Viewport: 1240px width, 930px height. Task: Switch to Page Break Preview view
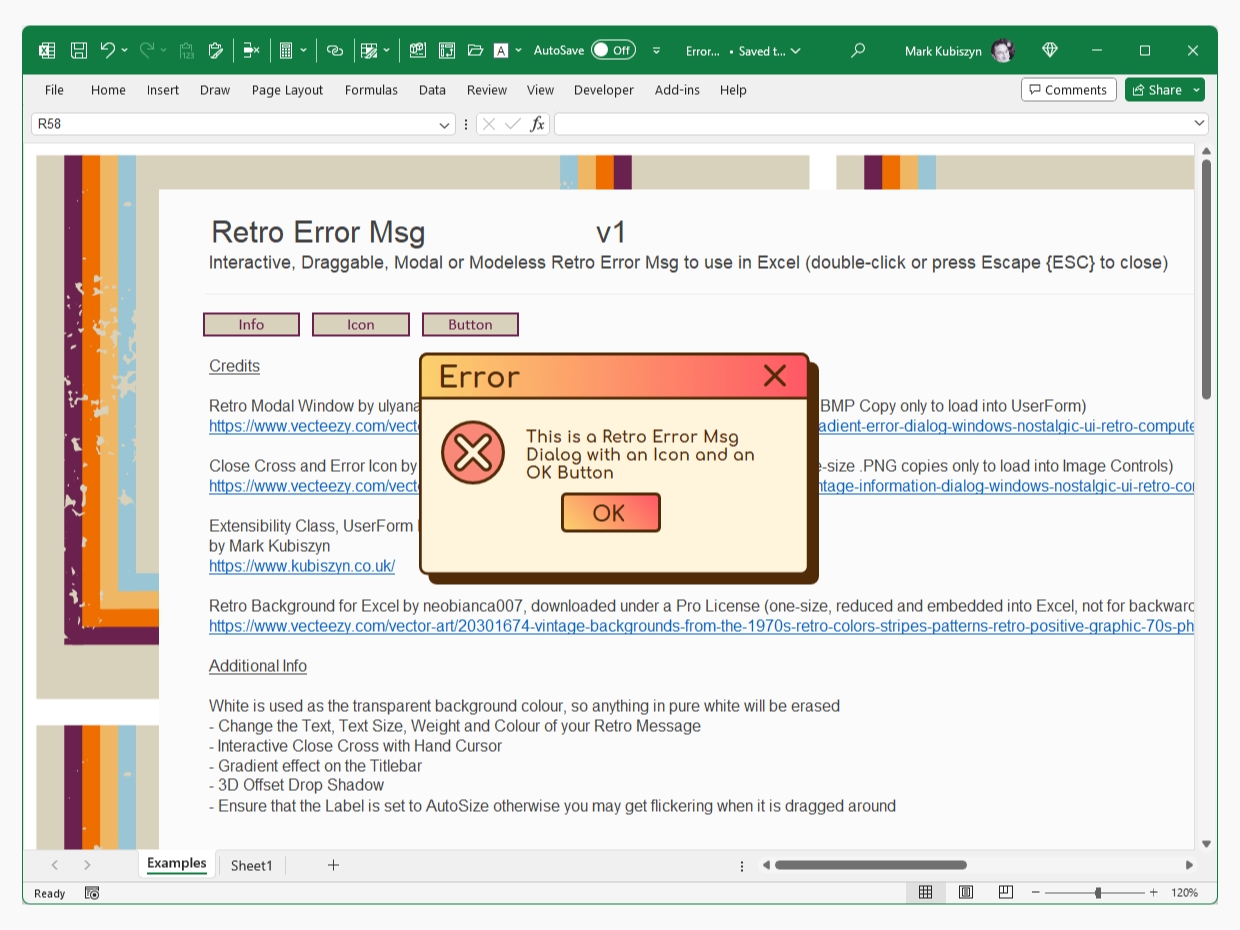click(1005, 892)
